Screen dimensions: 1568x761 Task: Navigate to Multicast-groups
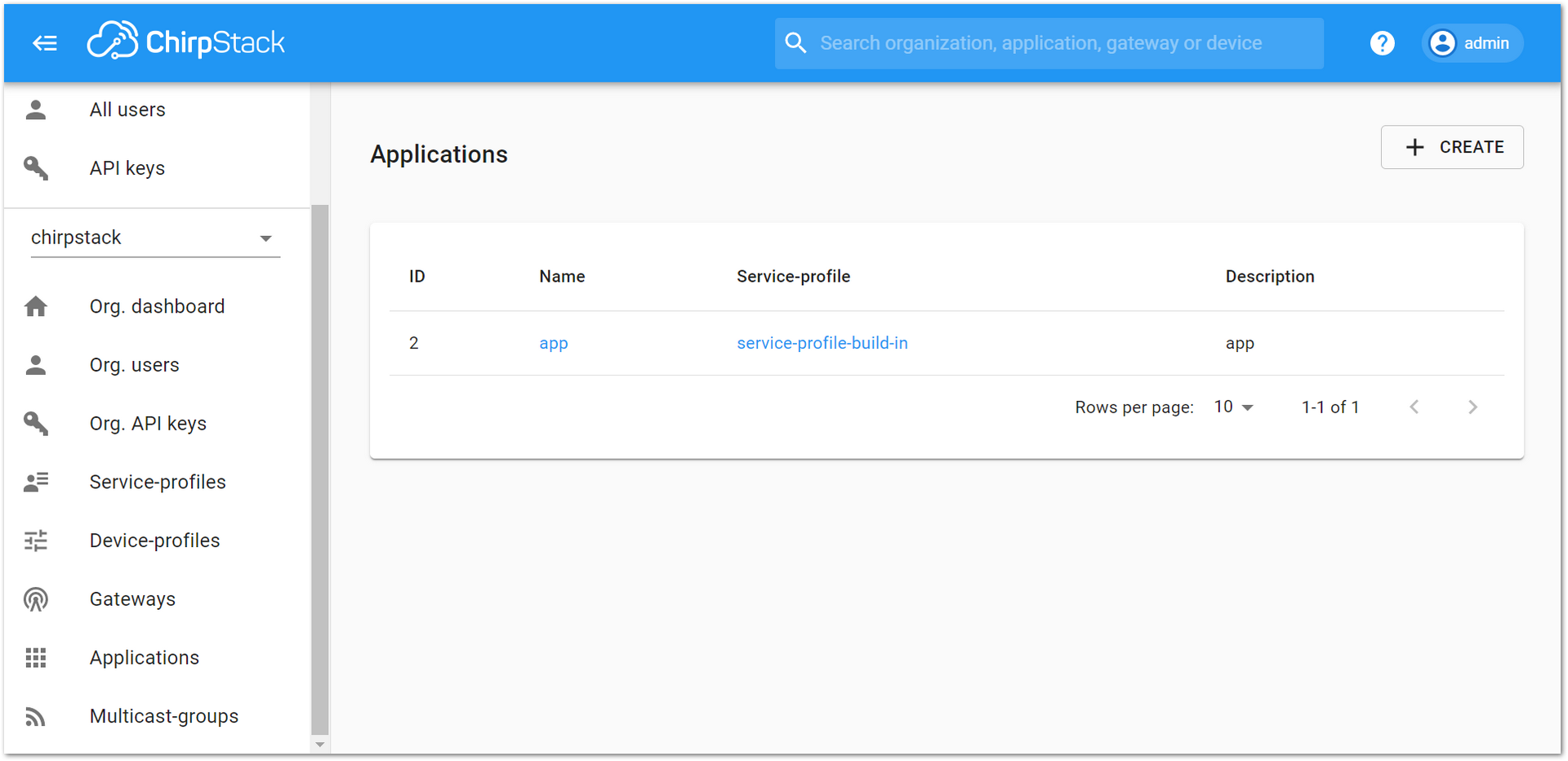point(157,717)
